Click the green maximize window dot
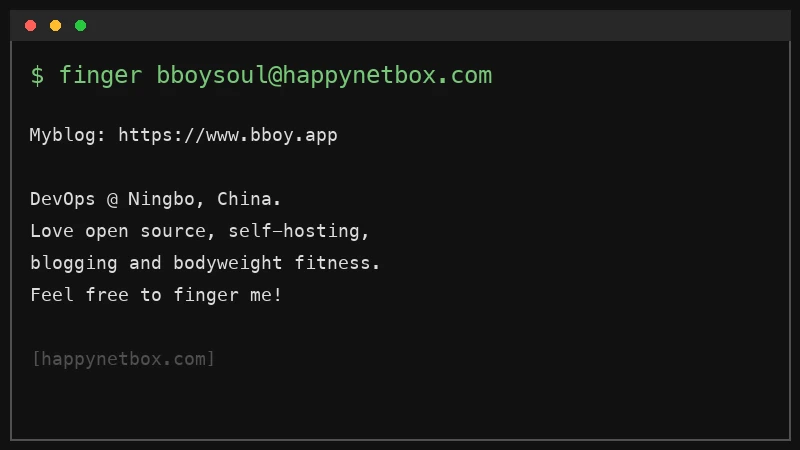Image resolution: width=800 pixels, height=450 pixels. coord(81,26)
